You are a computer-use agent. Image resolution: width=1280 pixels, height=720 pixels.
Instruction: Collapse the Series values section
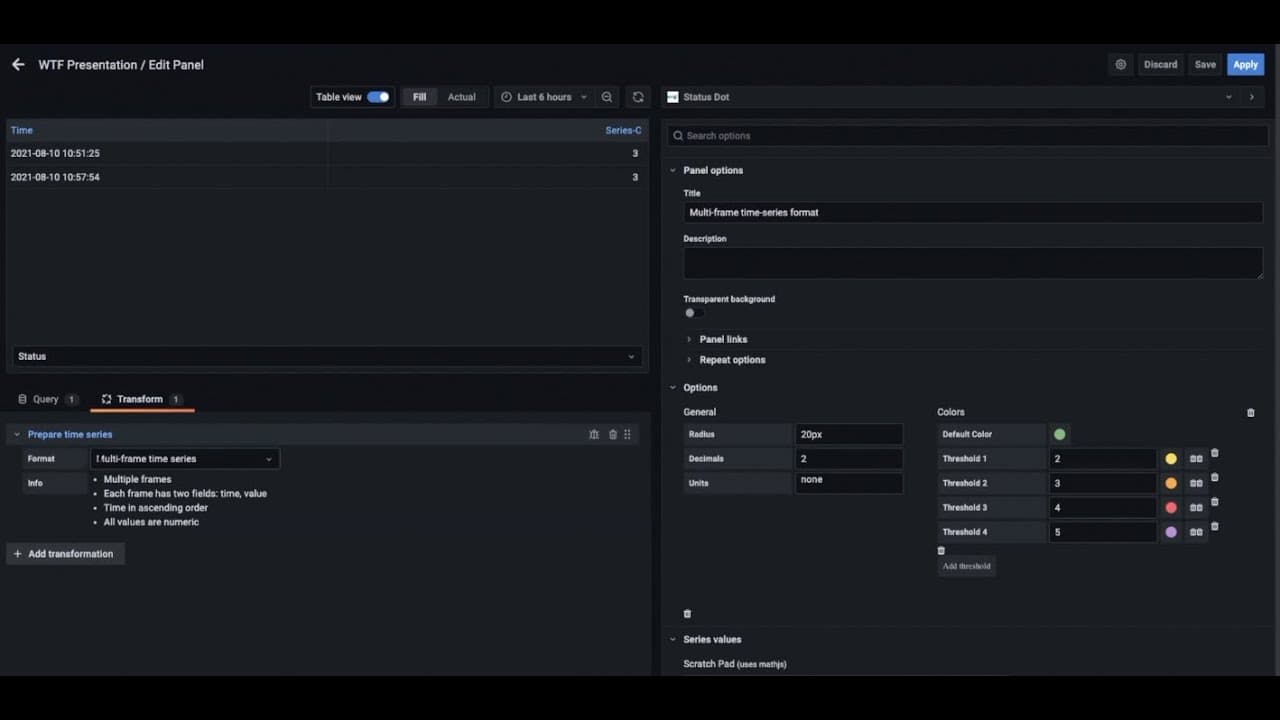[673, 640]
